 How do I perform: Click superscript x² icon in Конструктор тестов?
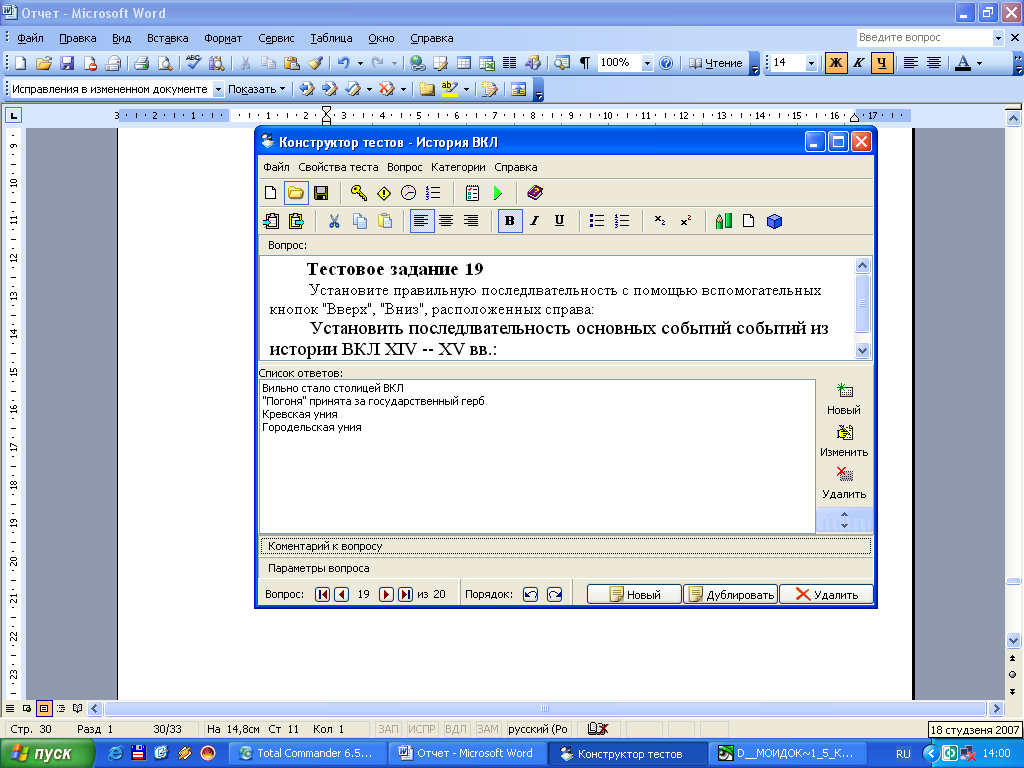[686, 221]
